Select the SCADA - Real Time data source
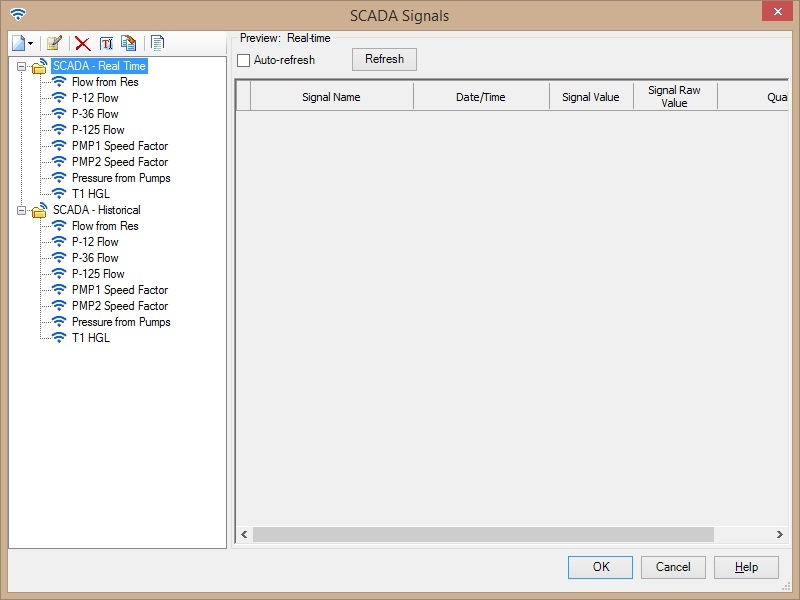800x600 pixels. pyautogui.click(x=99, y=66)
